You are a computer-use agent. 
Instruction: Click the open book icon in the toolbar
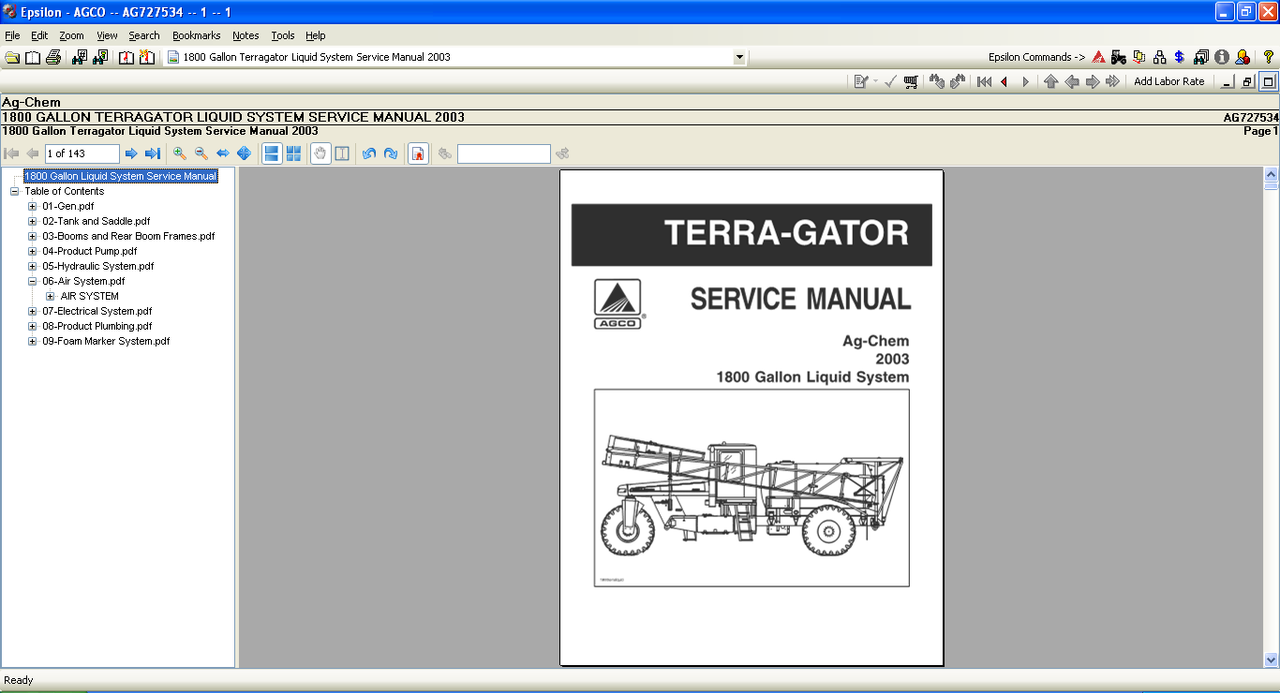click(33, 57)
